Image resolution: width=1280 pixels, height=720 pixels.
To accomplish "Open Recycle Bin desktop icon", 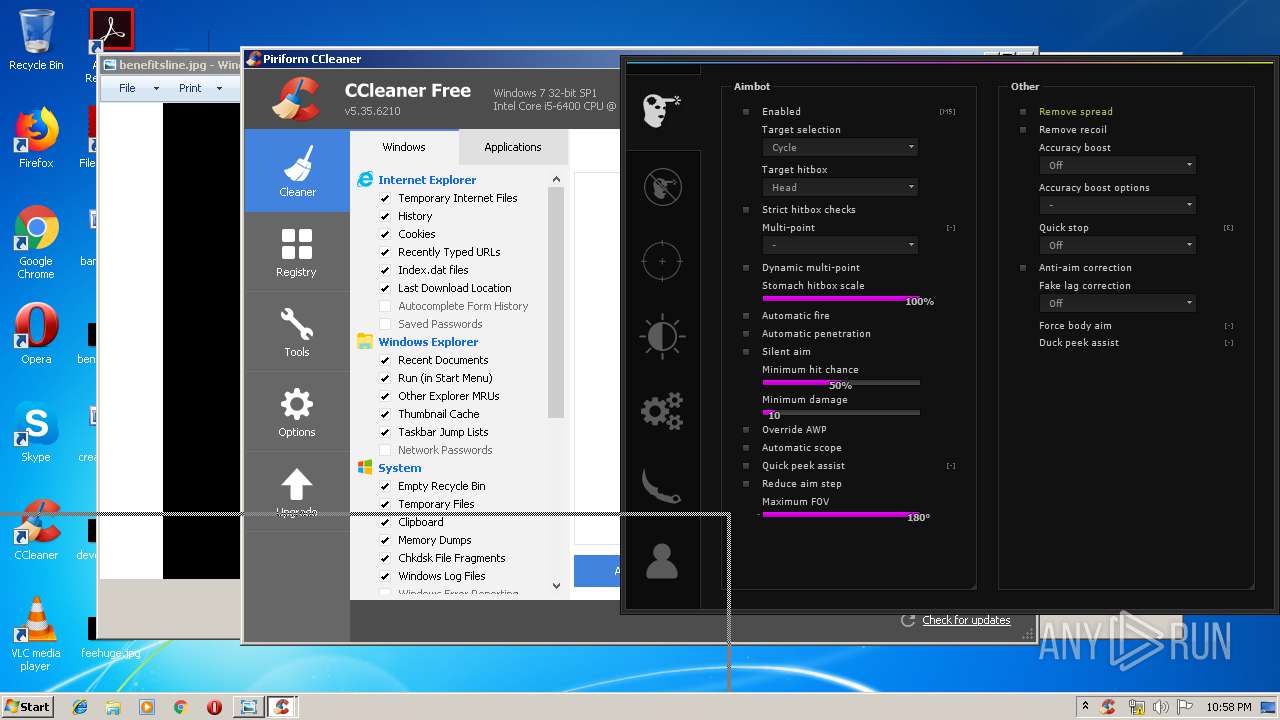I will (x=36, y=40).
